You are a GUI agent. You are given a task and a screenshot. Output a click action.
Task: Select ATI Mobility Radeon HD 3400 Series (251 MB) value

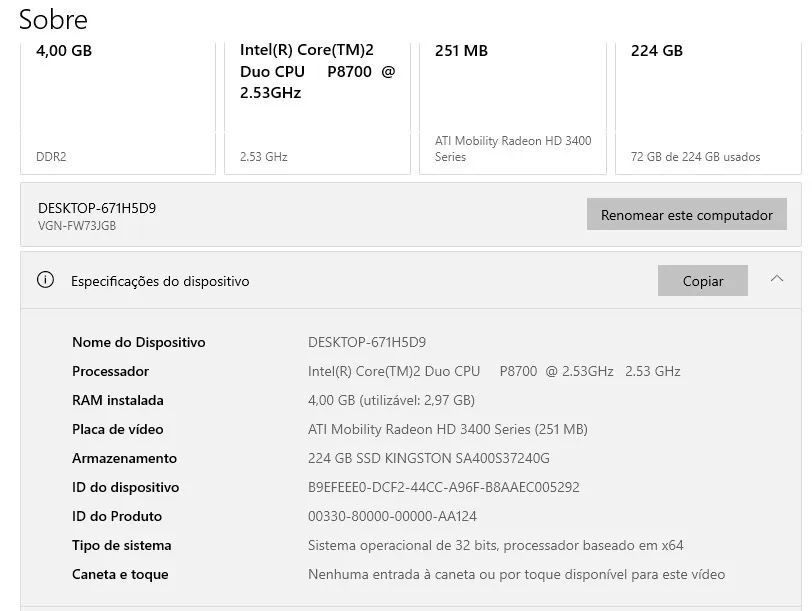point(447,429)
